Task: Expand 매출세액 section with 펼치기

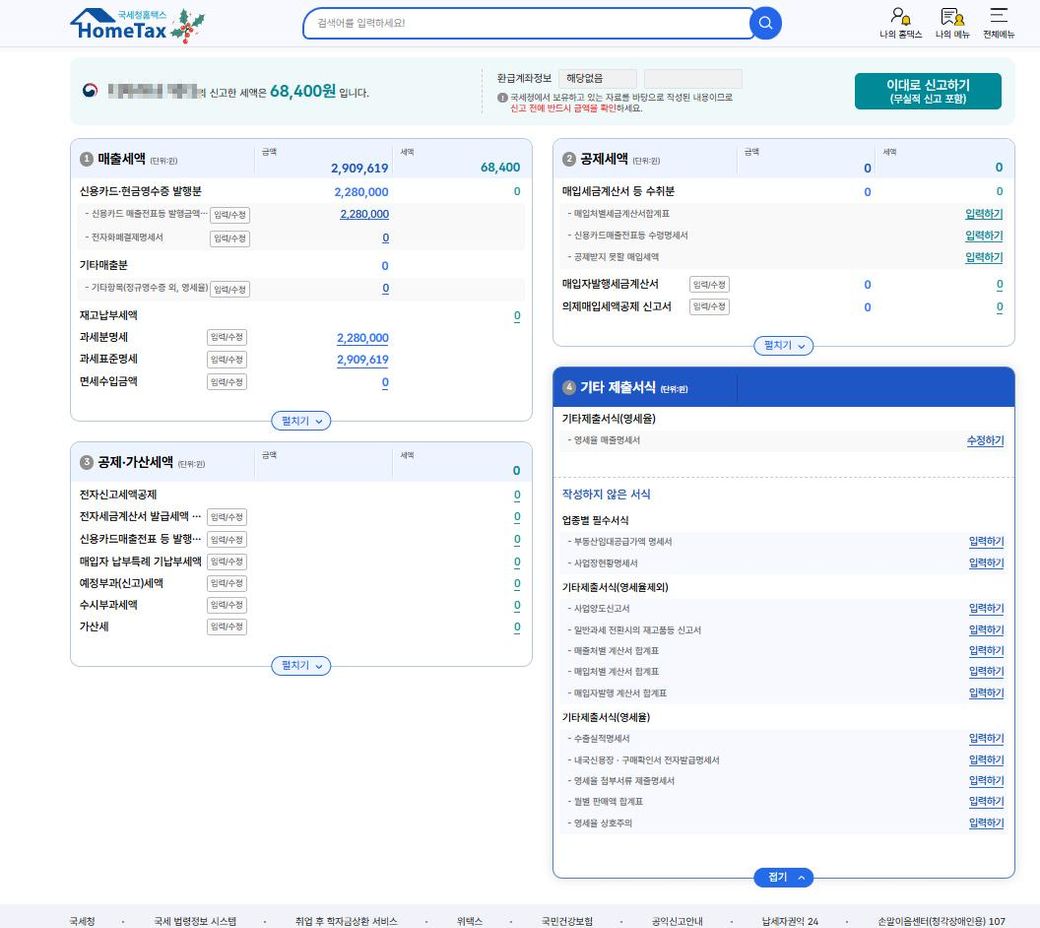Action: [301, 421]
